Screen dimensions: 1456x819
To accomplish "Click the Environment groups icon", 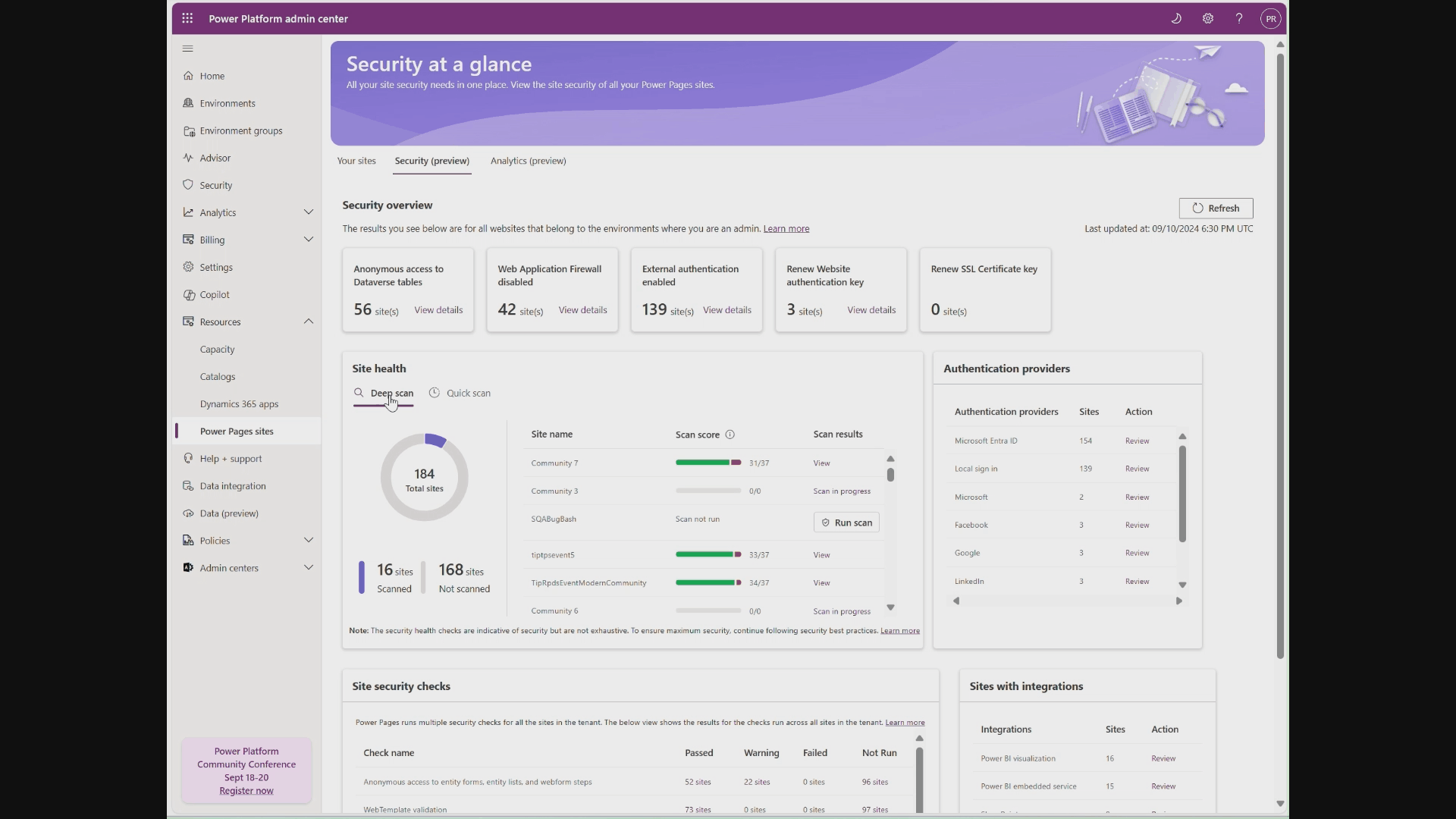I will 188,130.
